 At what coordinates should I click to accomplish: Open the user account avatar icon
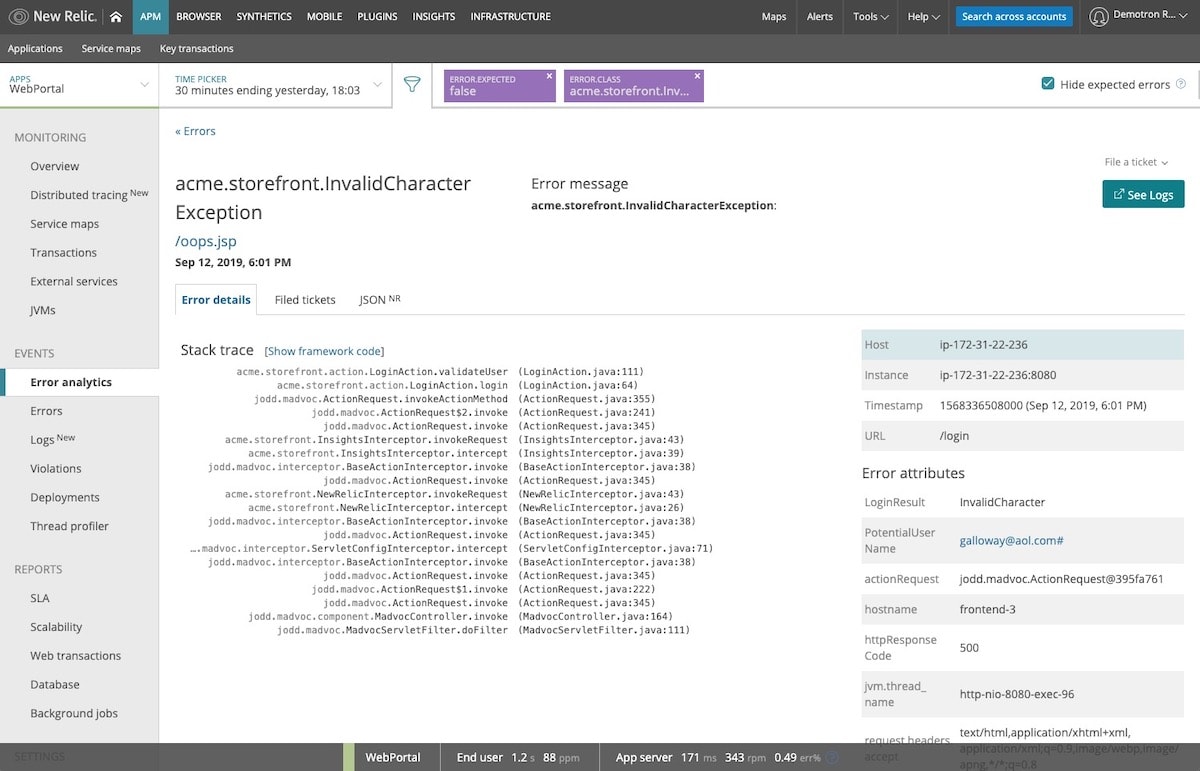1099,17
